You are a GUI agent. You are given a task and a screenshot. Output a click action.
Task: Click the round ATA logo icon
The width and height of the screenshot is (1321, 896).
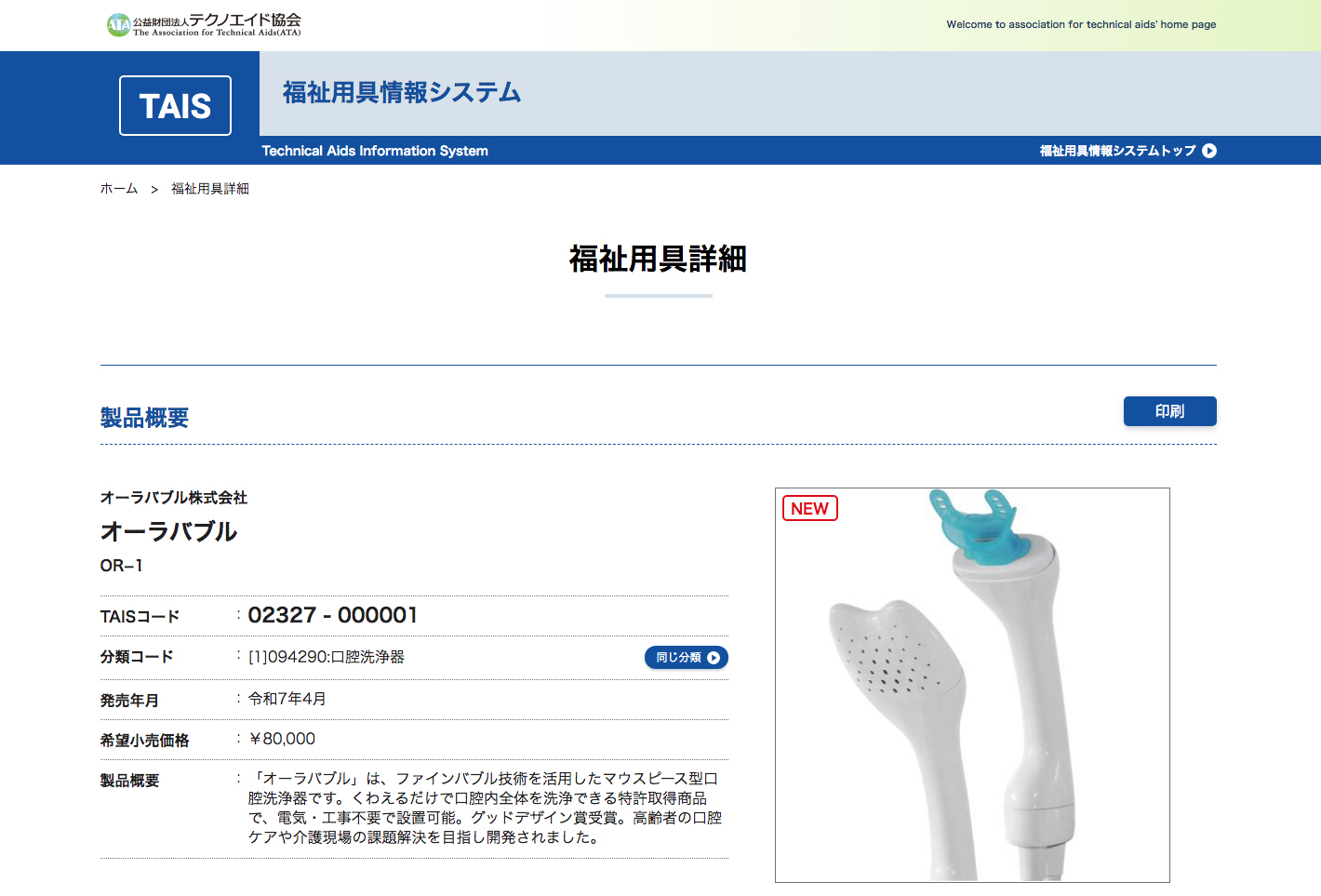(x=118, y=25)
